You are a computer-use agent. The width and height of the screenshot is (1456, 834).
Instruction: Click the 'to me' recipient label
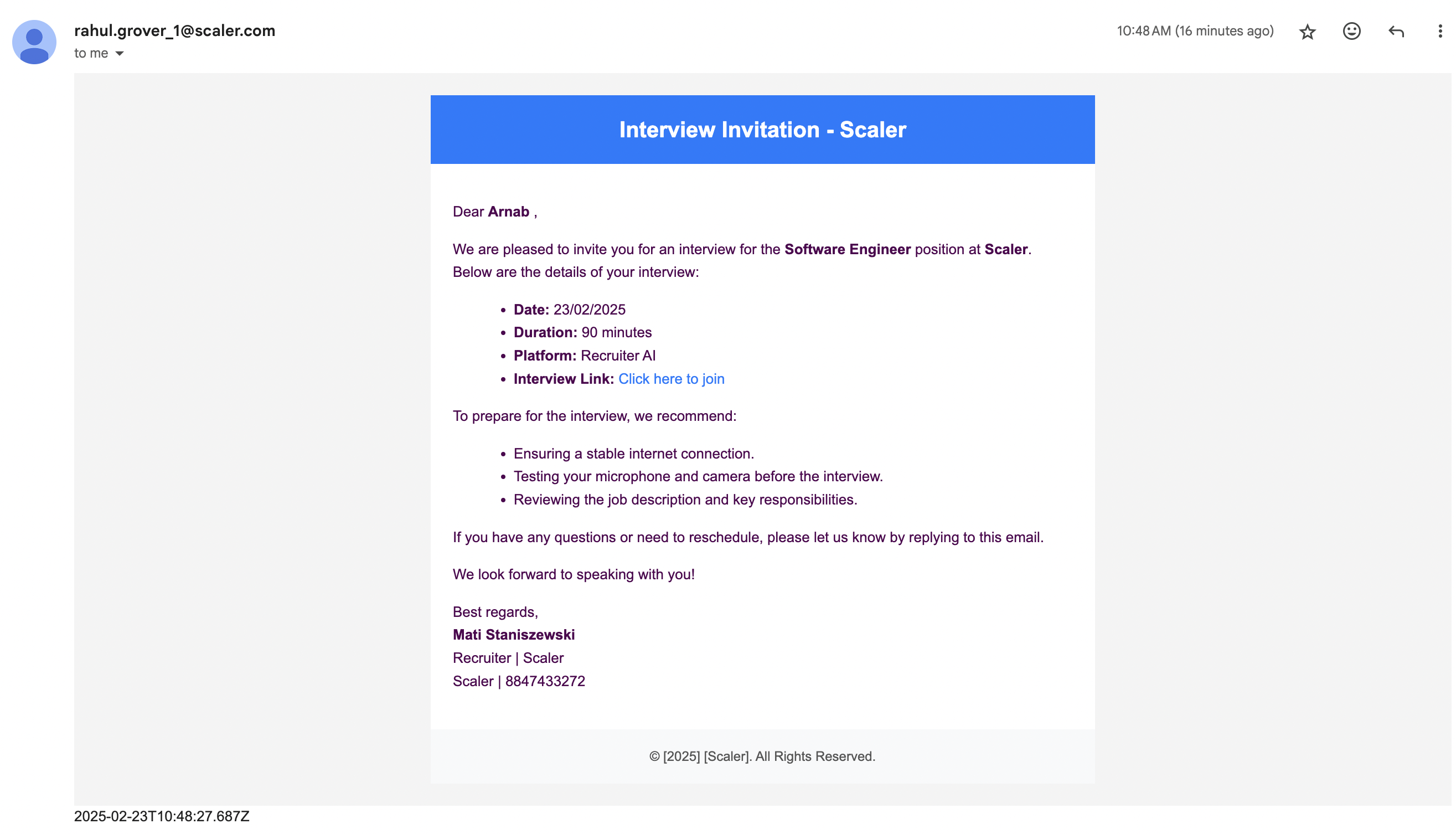91,53
